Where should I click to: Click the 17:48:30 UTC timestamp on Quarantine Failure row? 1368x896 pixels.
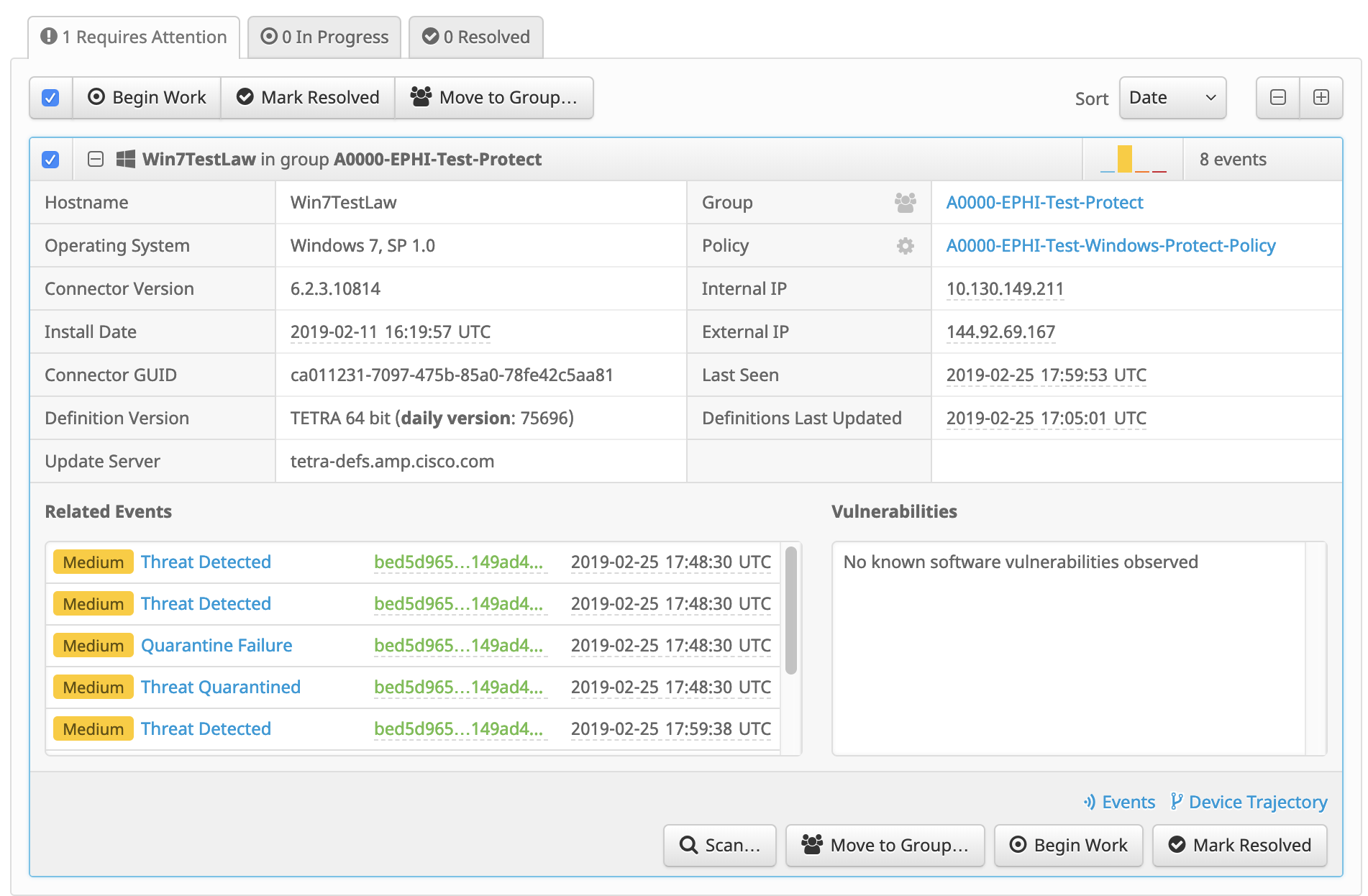pos(671,646)
